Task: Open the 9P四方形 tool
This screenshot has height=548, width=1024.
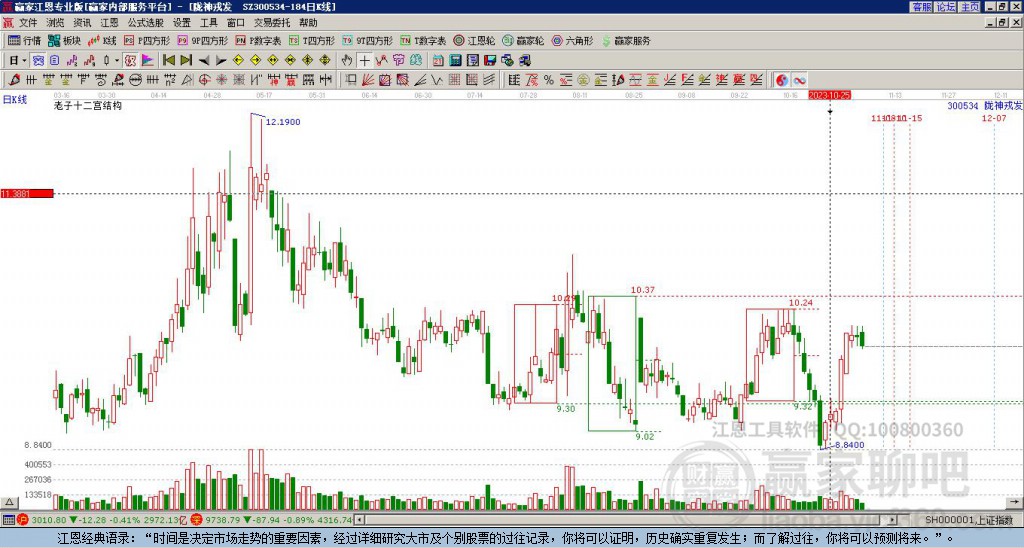Action: click(202, 40)
